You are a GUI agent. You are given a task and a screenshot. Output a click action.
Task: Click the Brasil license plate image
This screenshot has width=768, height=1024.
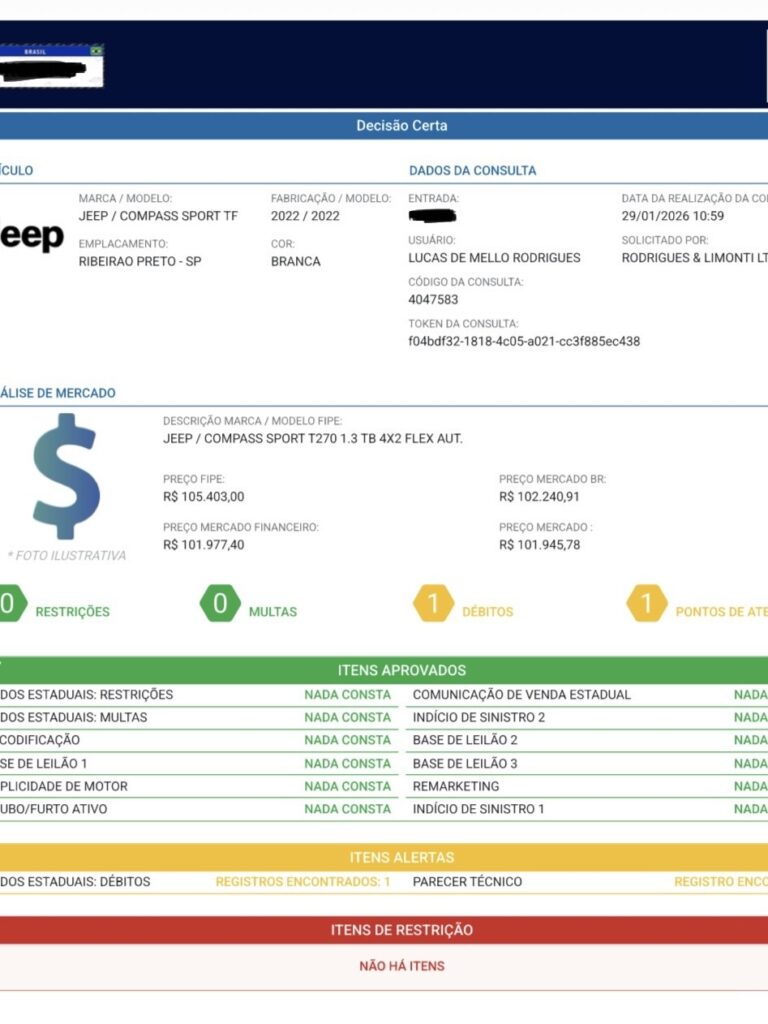[x=52, y=66]
